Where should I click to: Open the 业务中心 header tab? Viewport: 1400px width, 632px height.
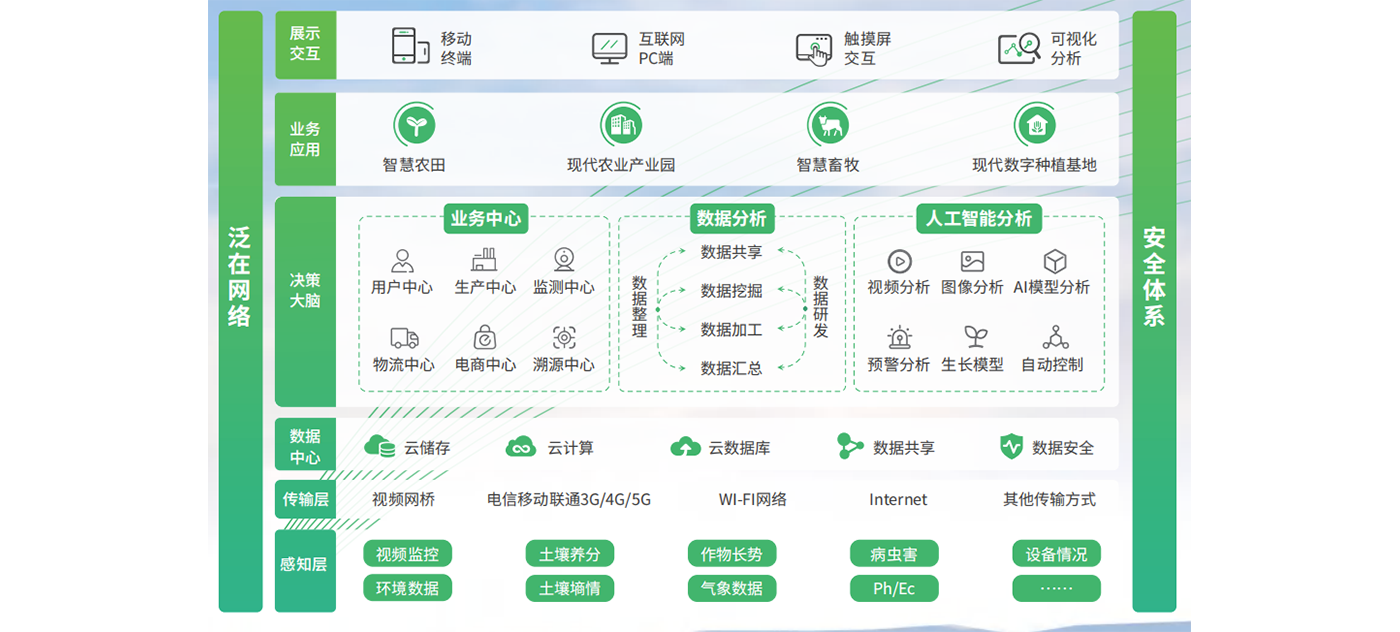[x=485, y=218]
